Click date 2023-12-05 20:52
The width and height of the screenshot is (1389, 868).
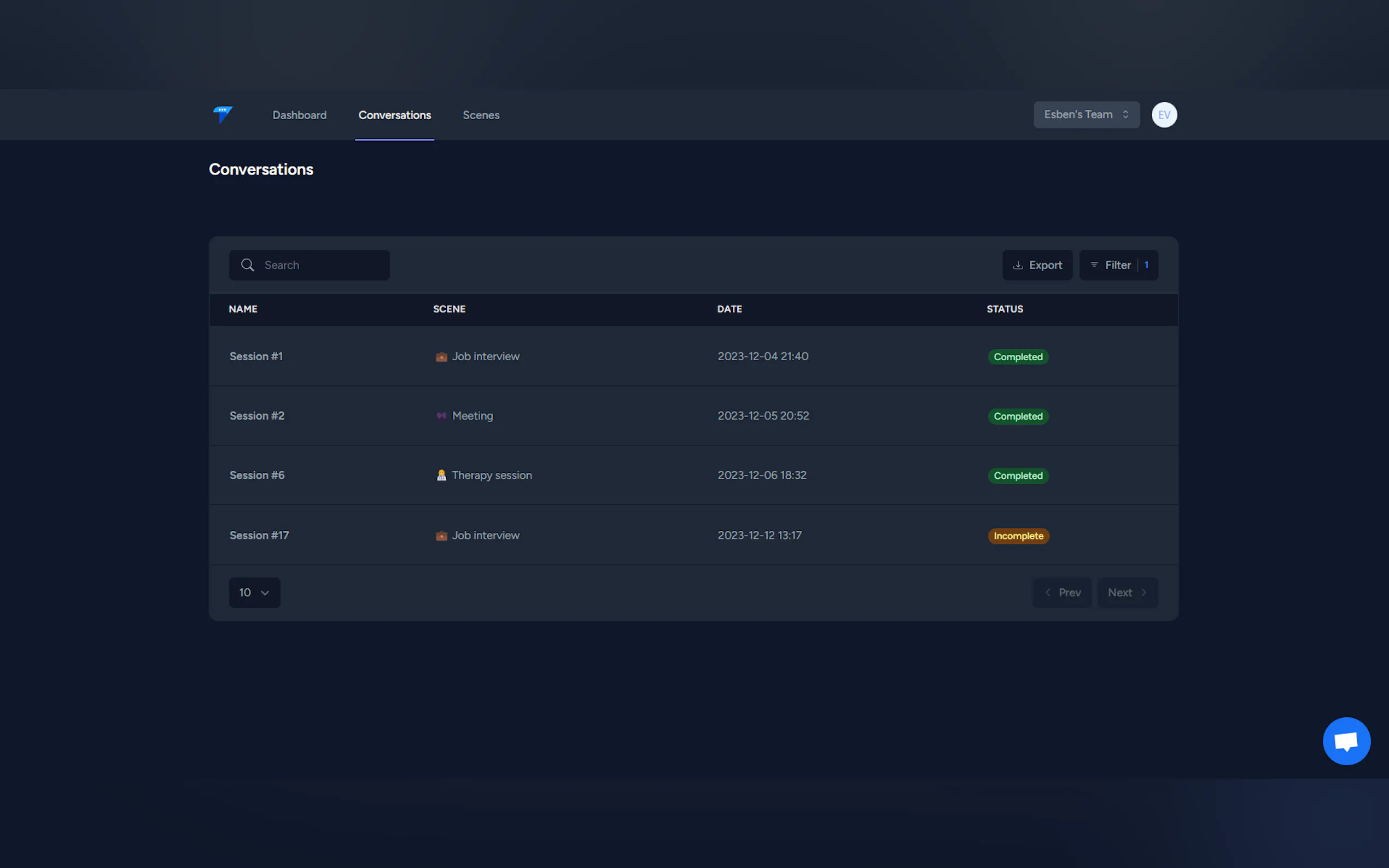pyautogui.click(x=763, y=415)
